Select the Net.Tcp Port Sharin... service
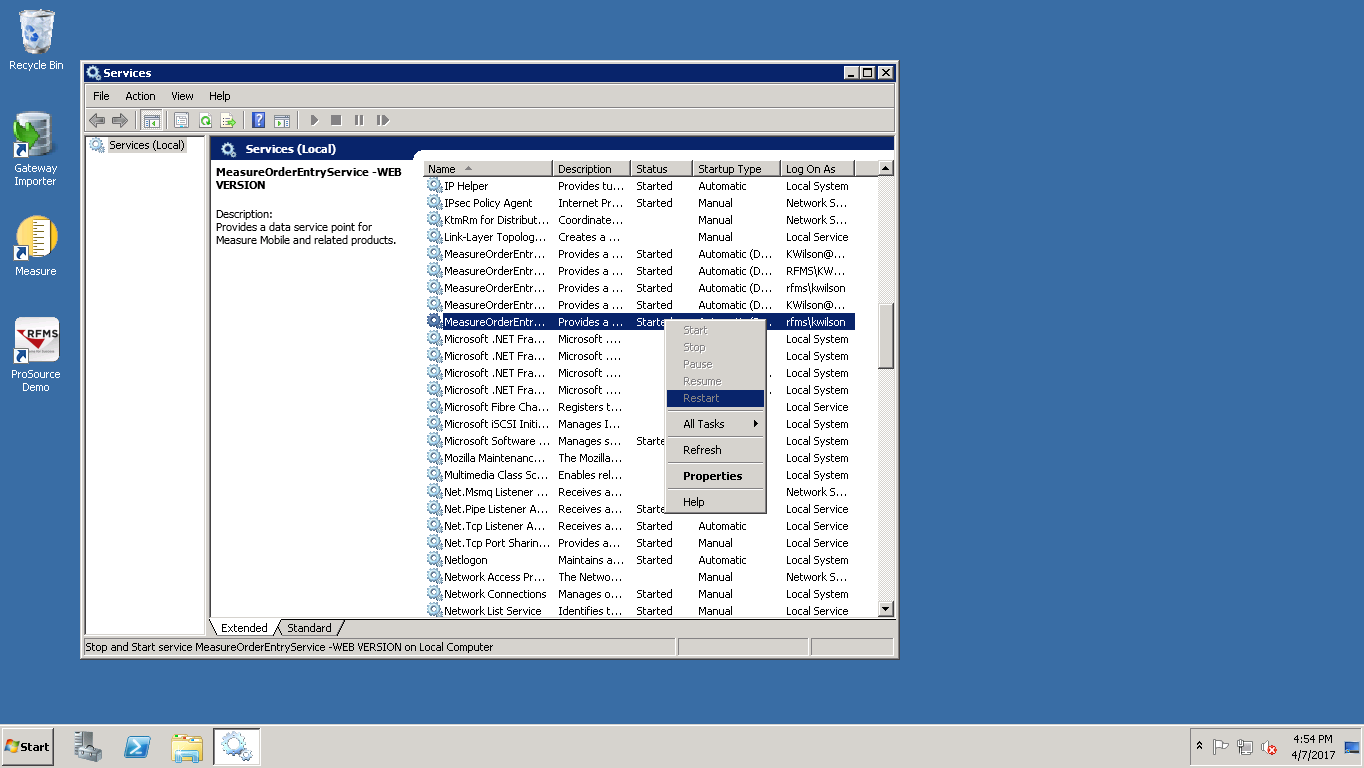The width and height of the screenshot is (1364, 768). click(x=640, y=543)
